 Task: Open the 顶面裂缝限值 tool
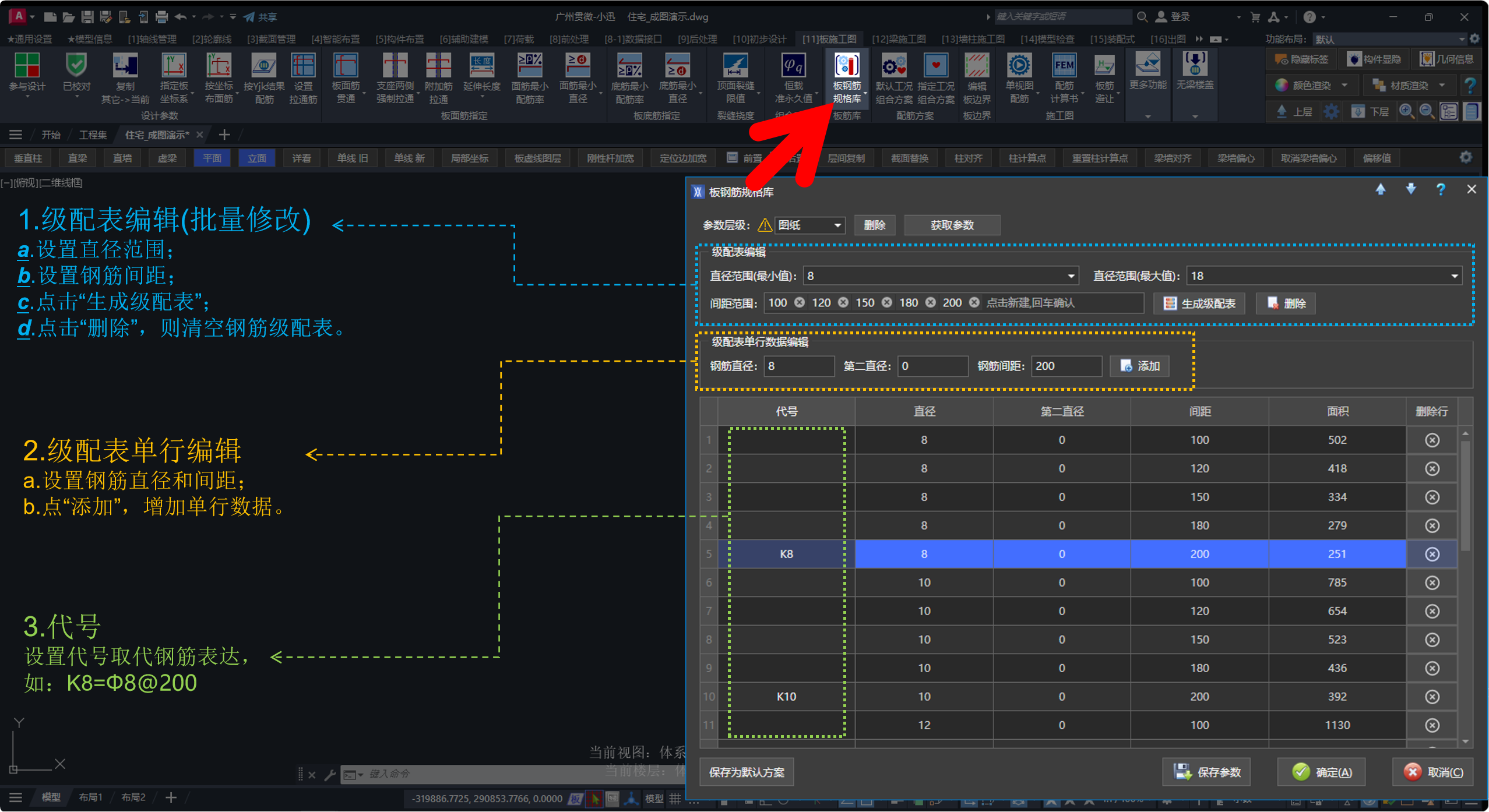pos(735,78)
